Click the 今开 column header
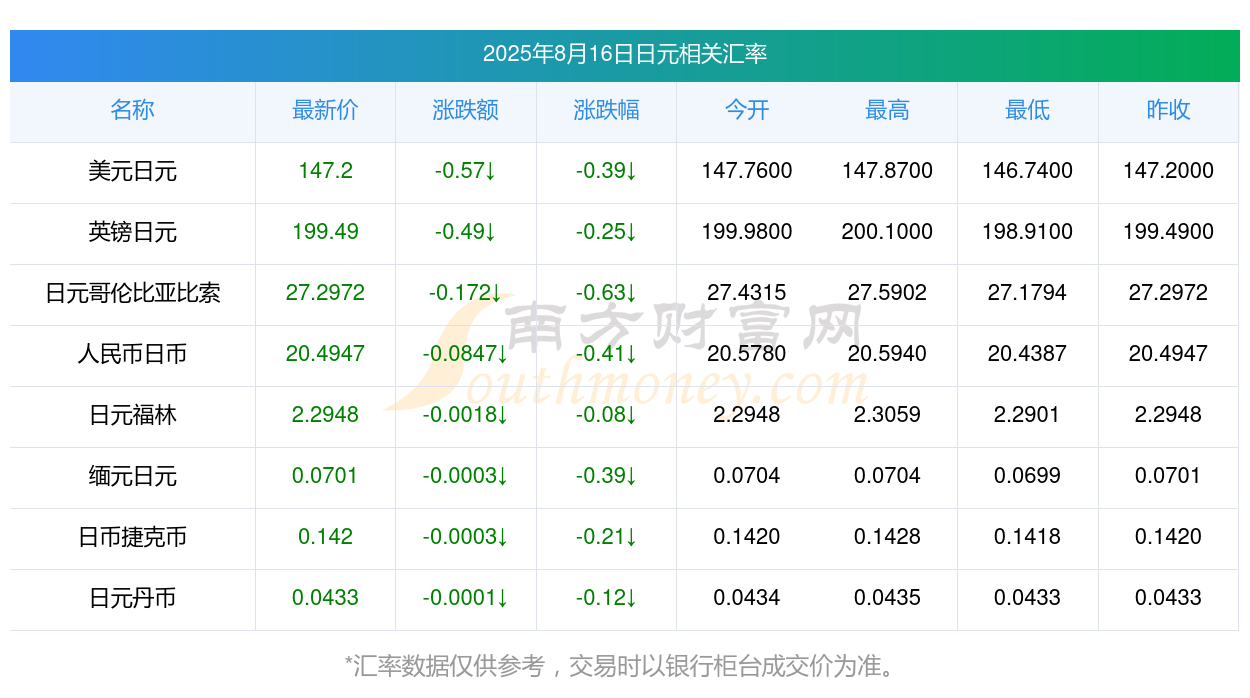The image size is (1250, 698). point(747,110)
